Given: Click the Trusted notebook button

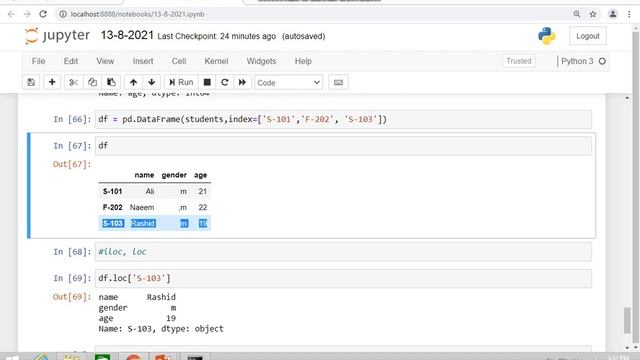Looking at the screenshot, I should 519,61.
